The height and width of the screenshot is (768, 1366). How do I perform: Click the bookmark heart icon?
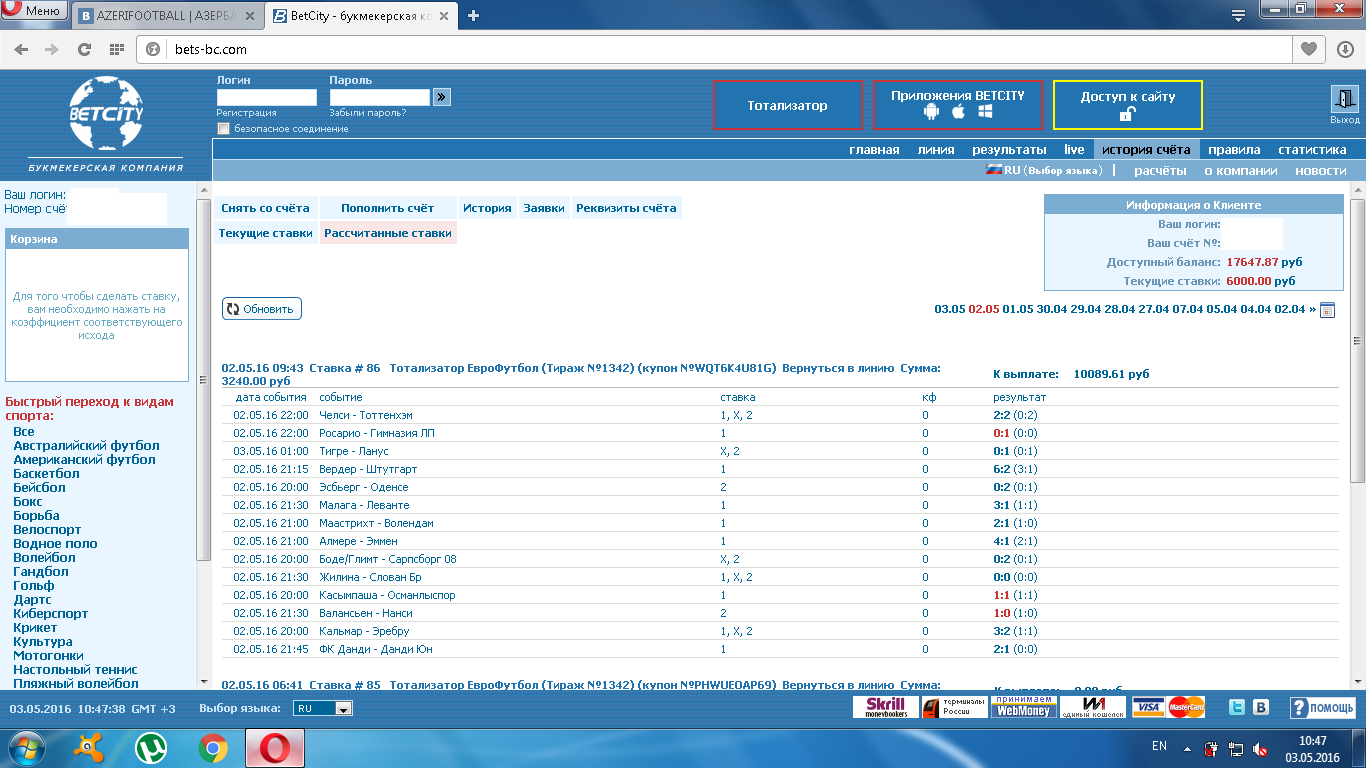1307,49
